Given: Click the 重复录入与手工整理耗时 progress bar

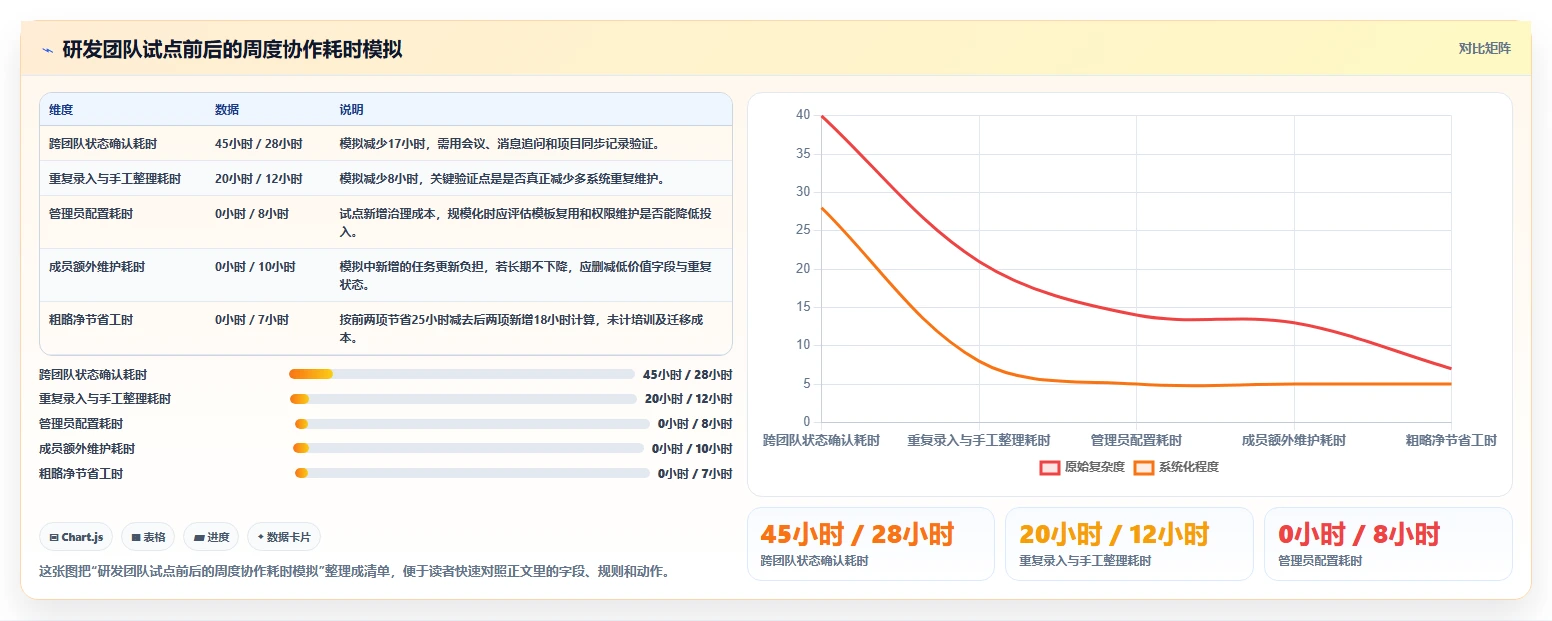Looking at the screenshot, I should (463, 399).
